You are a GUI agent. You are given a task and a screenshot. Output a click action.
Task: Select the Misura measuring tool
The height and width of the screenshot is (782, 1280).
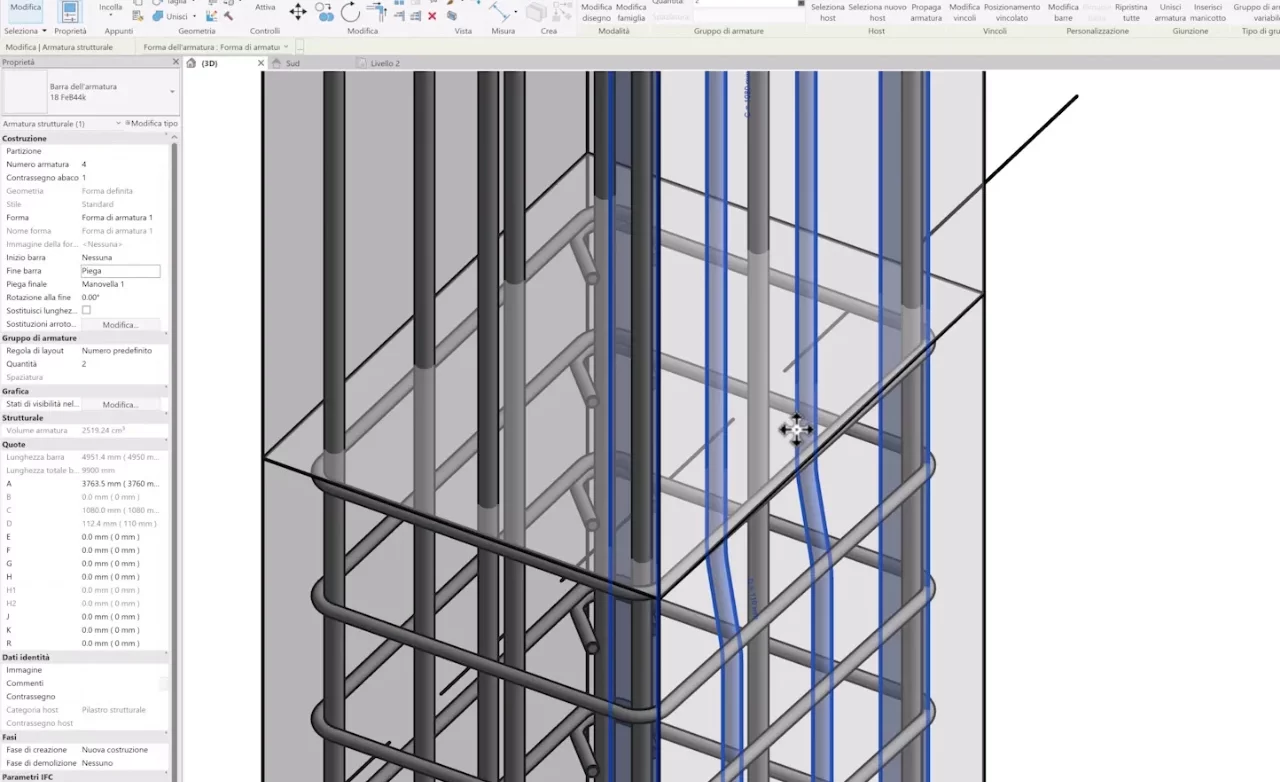click(500, 11)
